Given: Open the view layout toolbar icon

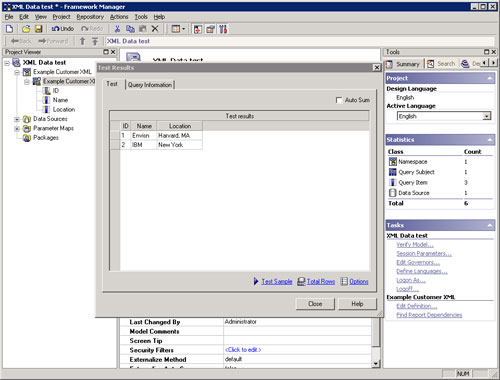Looking at the screenshot, I should pos(175,29).
